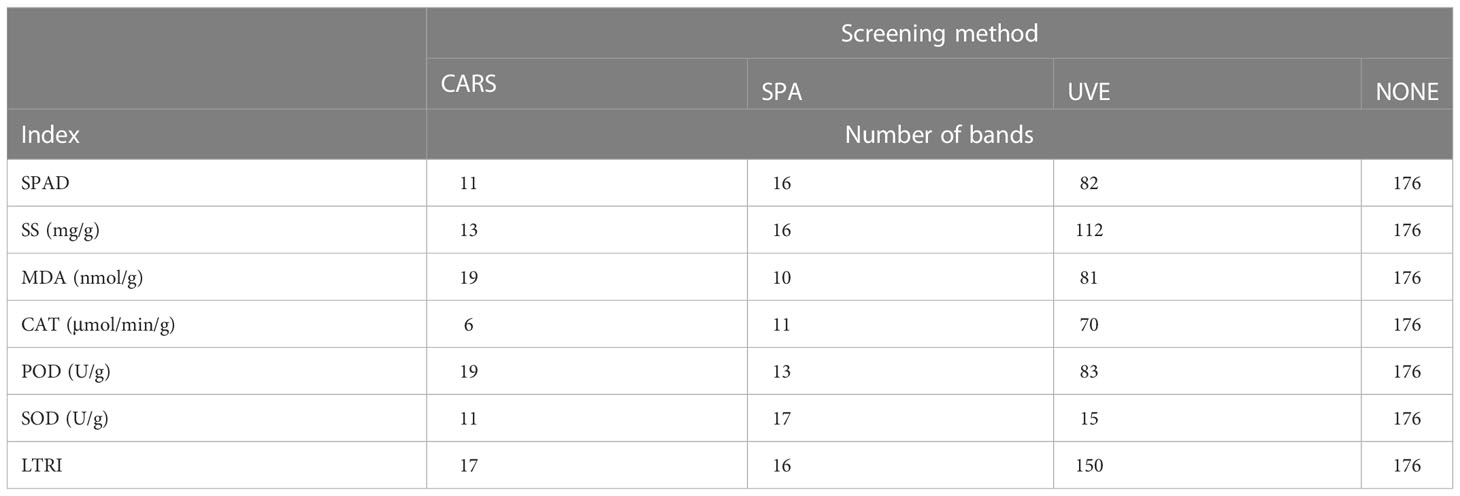The width and height of the screenshot is (1460, 496).
Task: Select the SOD (U/g) row label
Action: click(65, 419)
